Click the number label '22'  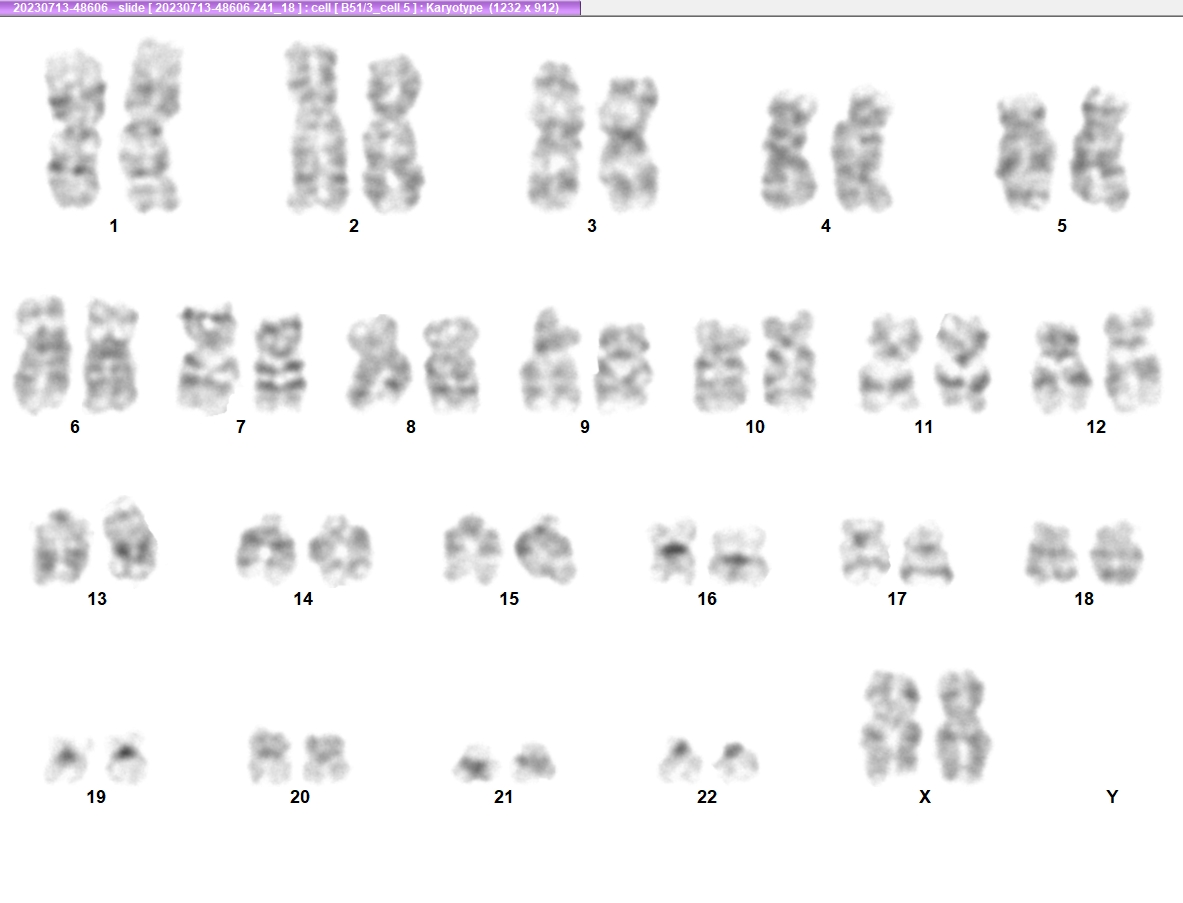click(707, 797)
